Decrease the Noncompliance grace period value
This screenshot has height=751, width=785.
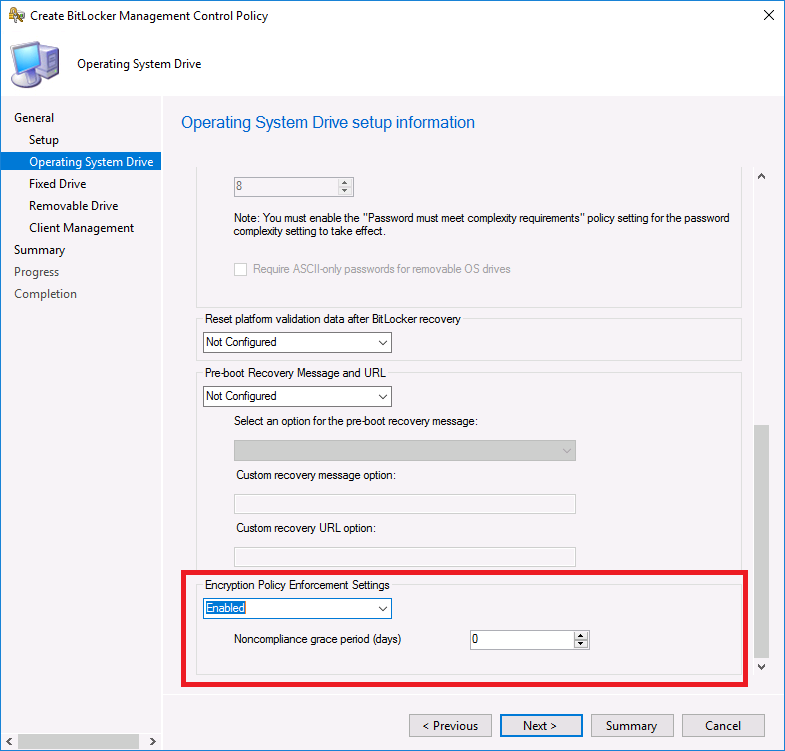581,644
